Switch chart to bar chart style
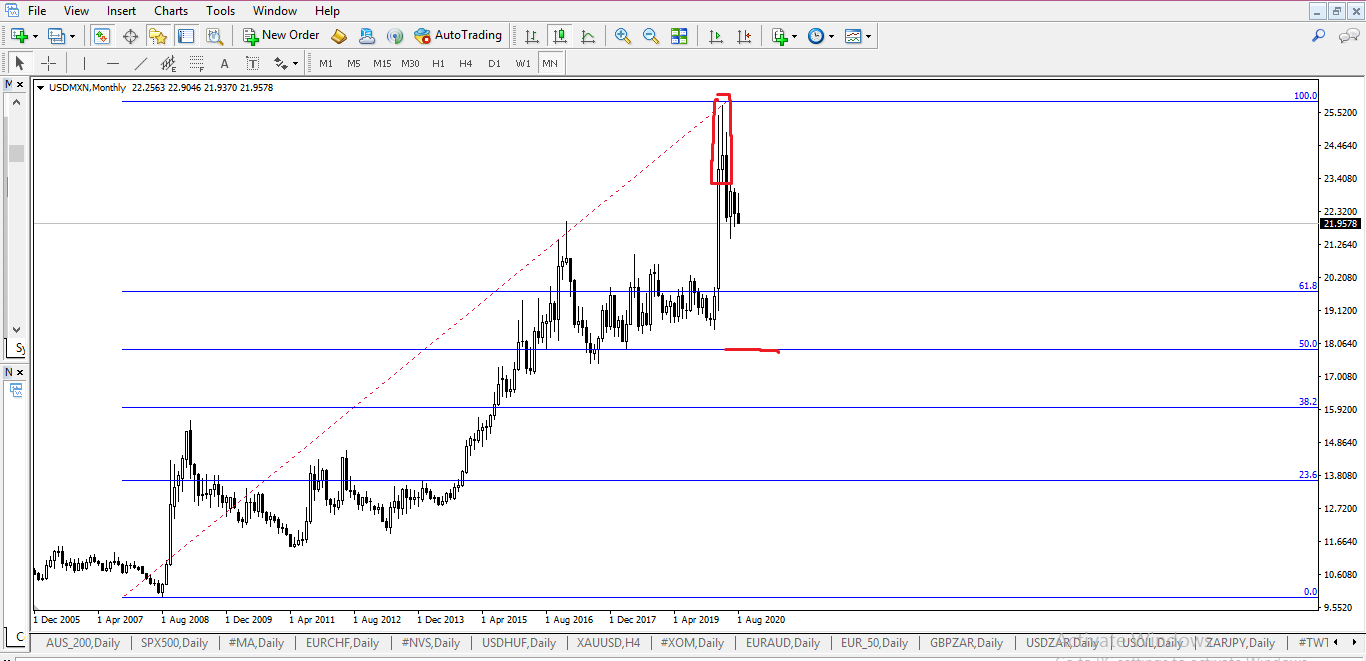 [532, 36]
